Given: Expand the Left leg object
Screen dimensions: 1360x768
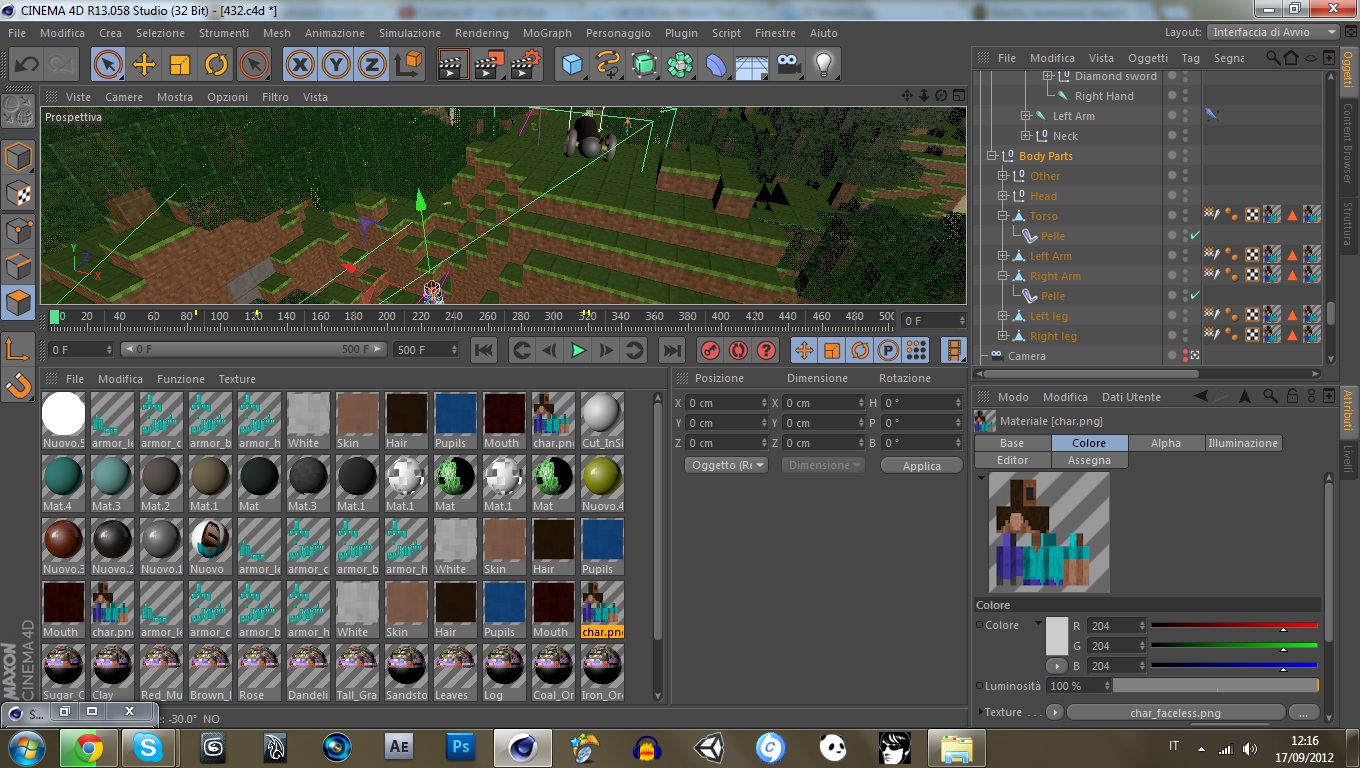Looking at the screenshot, I should click(x=1003, y=316).
